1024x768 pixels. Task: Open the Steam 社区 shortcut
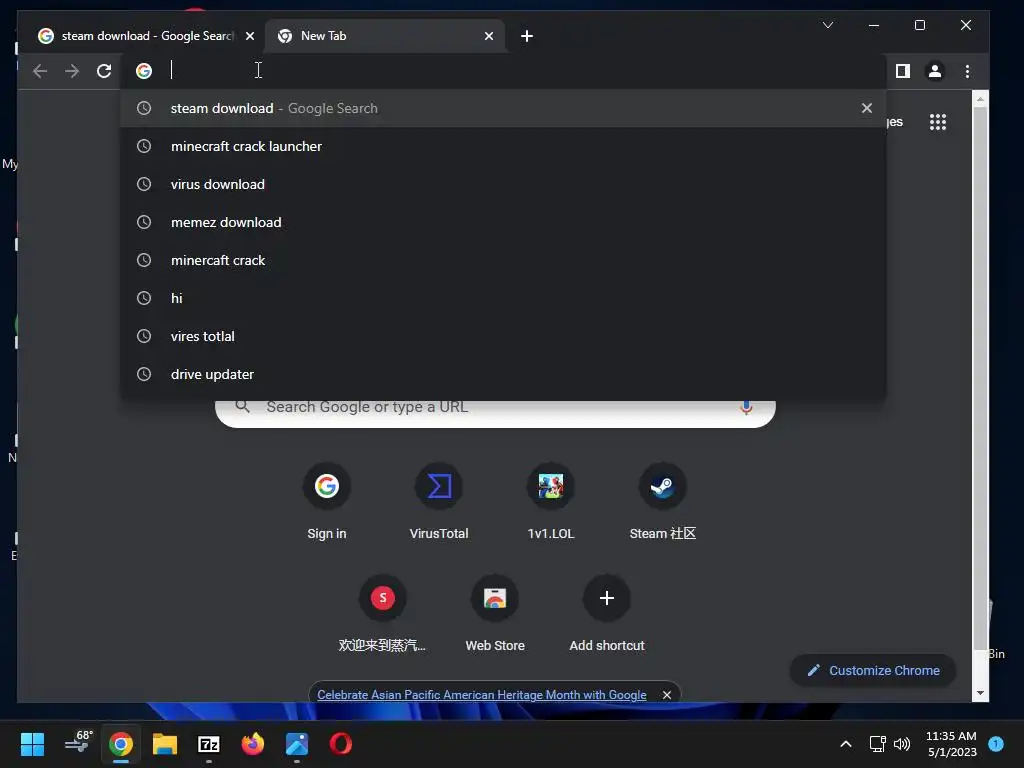(x=662, y=501)
